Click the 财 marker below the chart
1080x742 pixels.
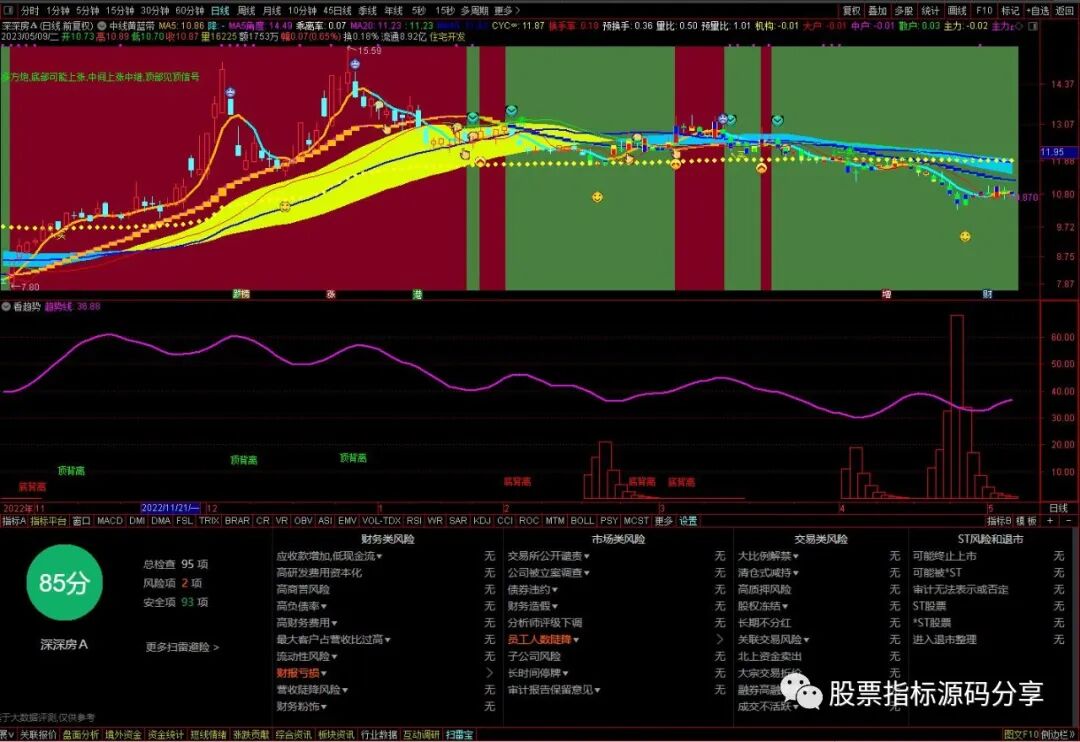(987, 294)
